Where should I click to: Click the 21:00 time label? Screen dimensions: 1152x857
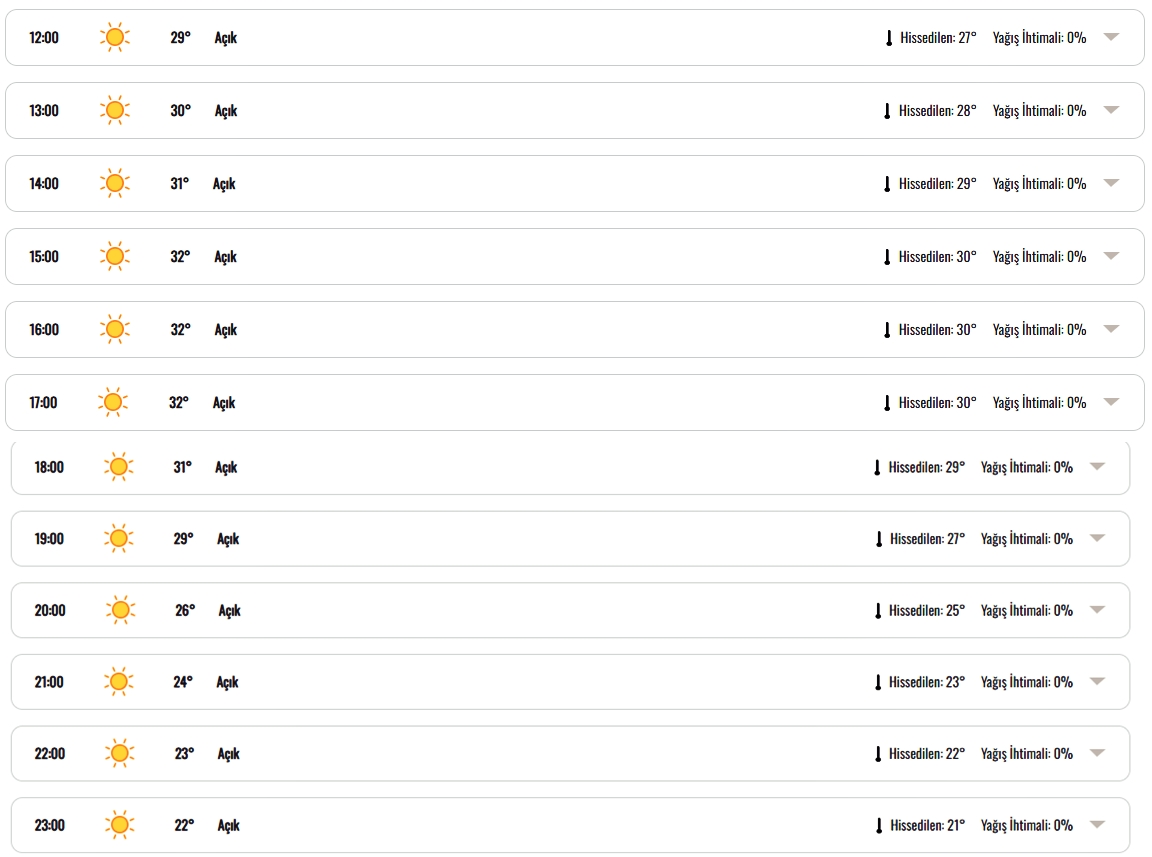(49, 682)
